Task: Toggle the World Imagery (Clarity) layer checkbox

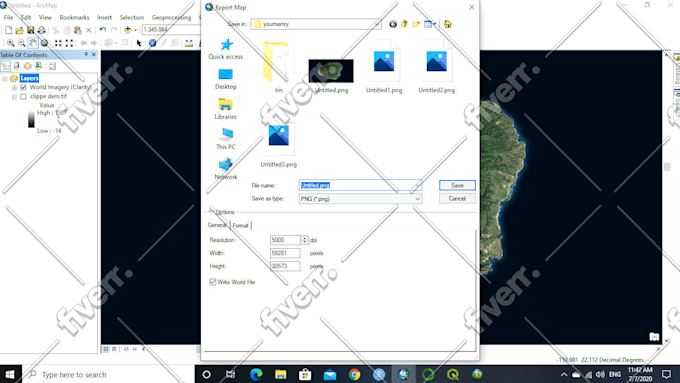Action: (23, 87)
